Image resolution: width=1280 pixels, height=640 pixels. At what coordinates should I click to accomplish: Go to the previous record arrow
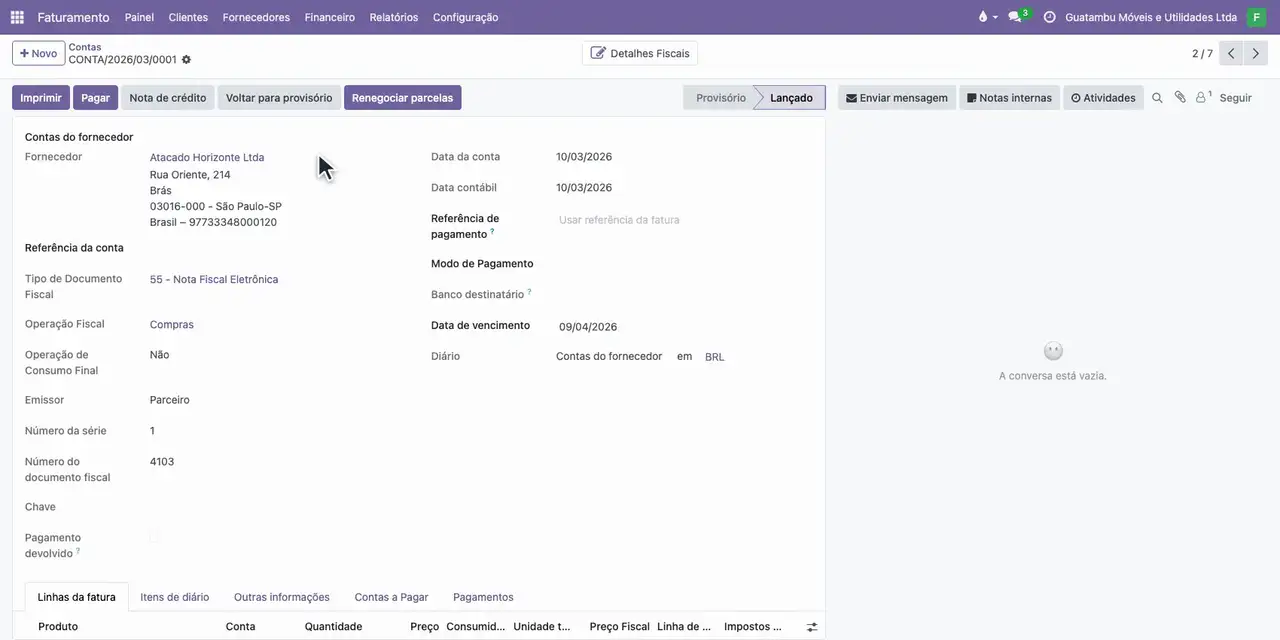pos(1231,54)
